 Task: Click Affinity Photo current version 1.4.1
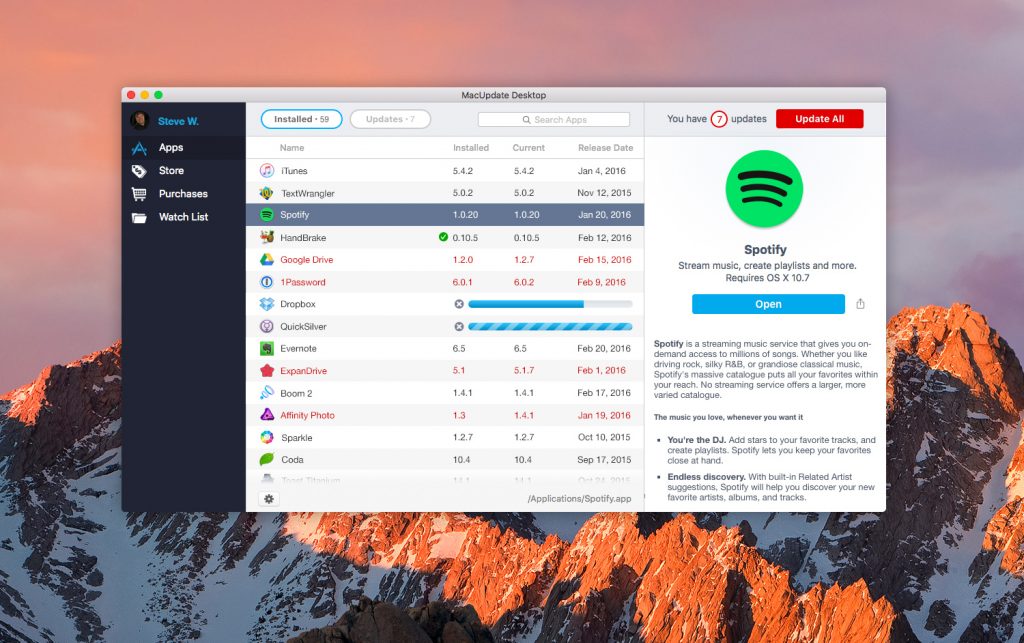pos(524,415)
